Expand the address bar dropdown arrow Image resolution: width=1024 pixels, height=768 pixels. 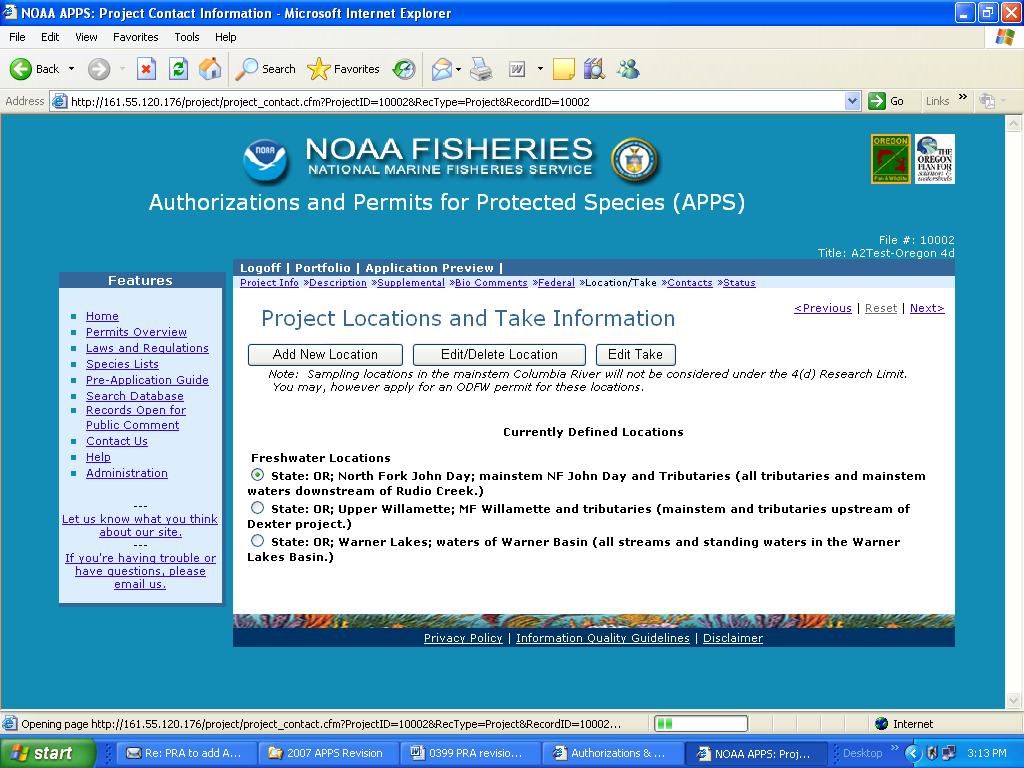pyautogui.click(x=852, y=101)
